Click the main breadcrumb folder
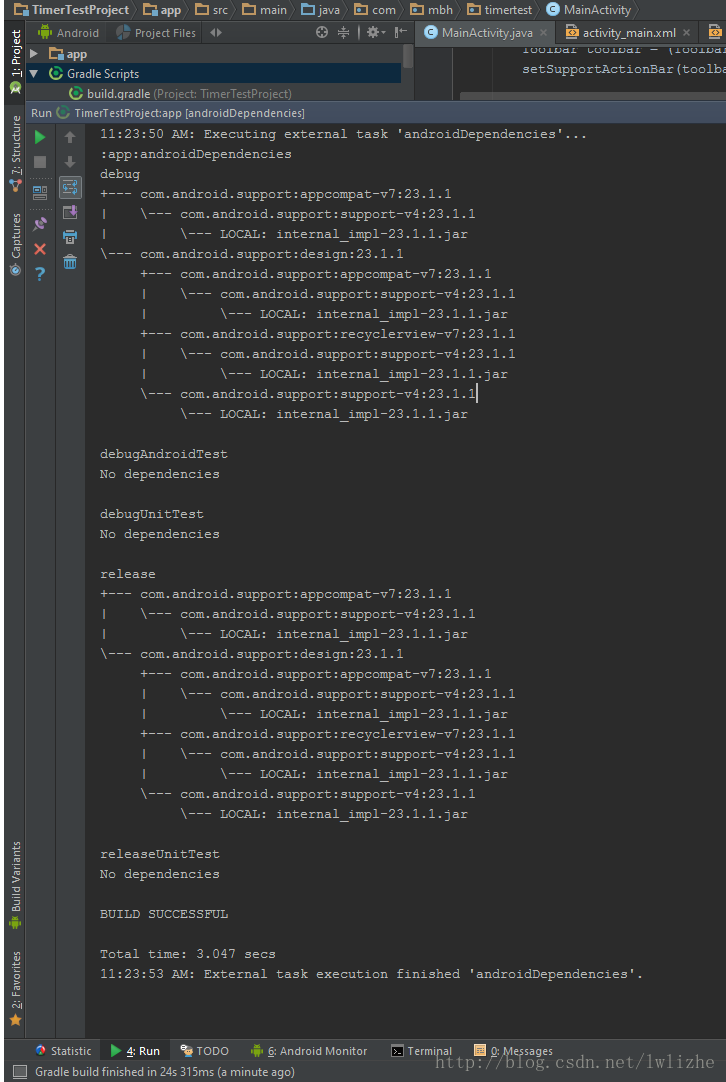The height and width of the screenshot is (1082, 726). tap(265, 10)
